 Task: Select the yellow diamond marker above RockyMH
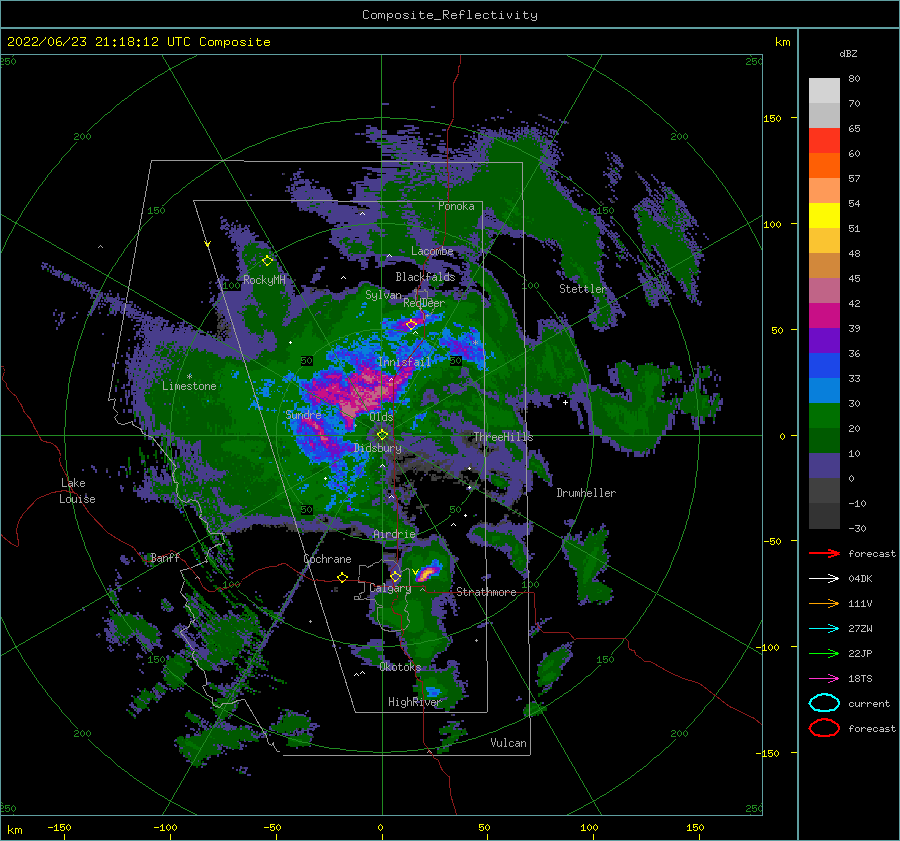point(267,261)
